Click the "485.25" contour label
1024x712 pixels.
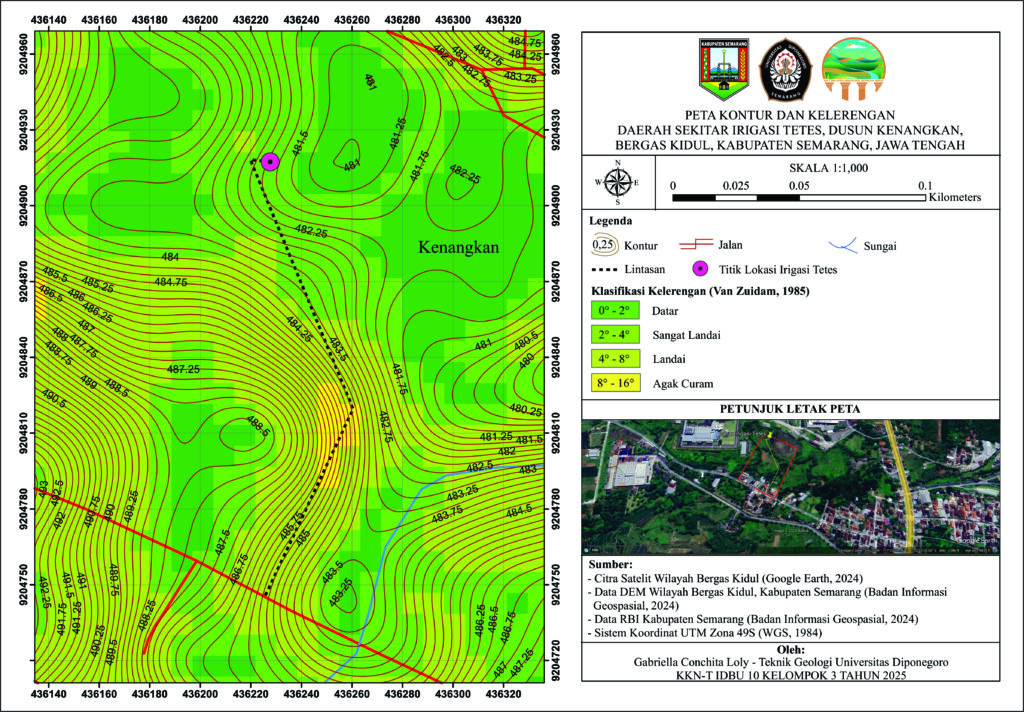point(97,284)
